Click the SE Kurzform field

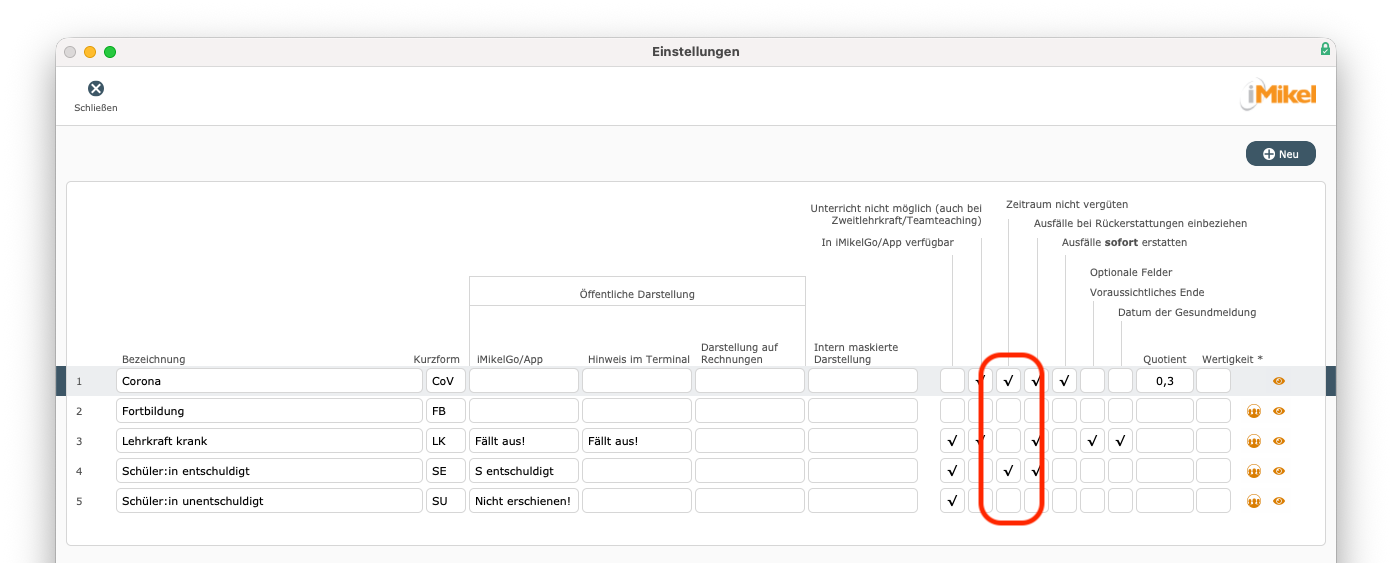tap(446, 471)
